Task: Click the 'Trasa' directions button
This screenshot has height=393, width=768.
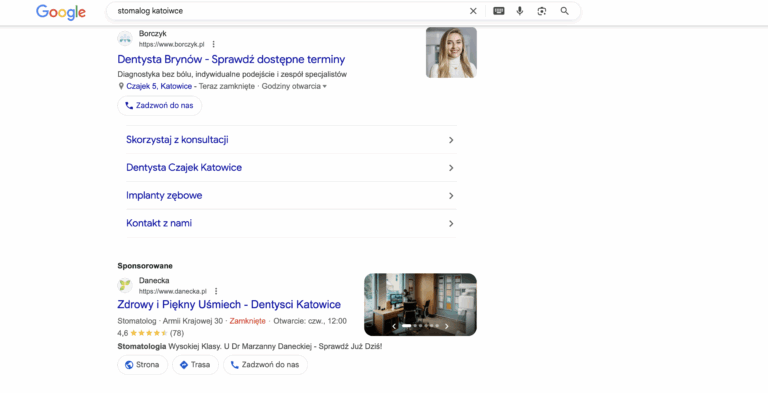Action: pos(195,365)
